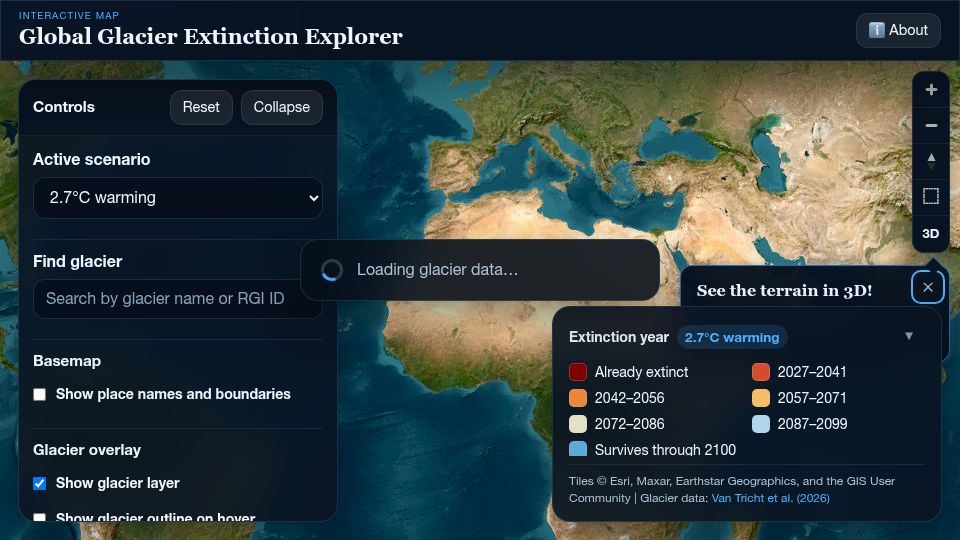Click the 'Survives through 2100' legend label
This screenshot has width=960, height=540.
[x=665, y=450]
